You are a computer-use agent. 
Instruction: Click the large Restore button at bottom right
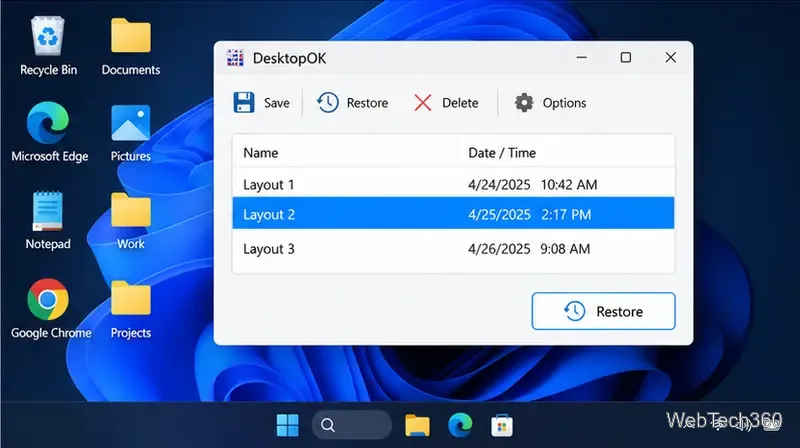tap(604, 311)
